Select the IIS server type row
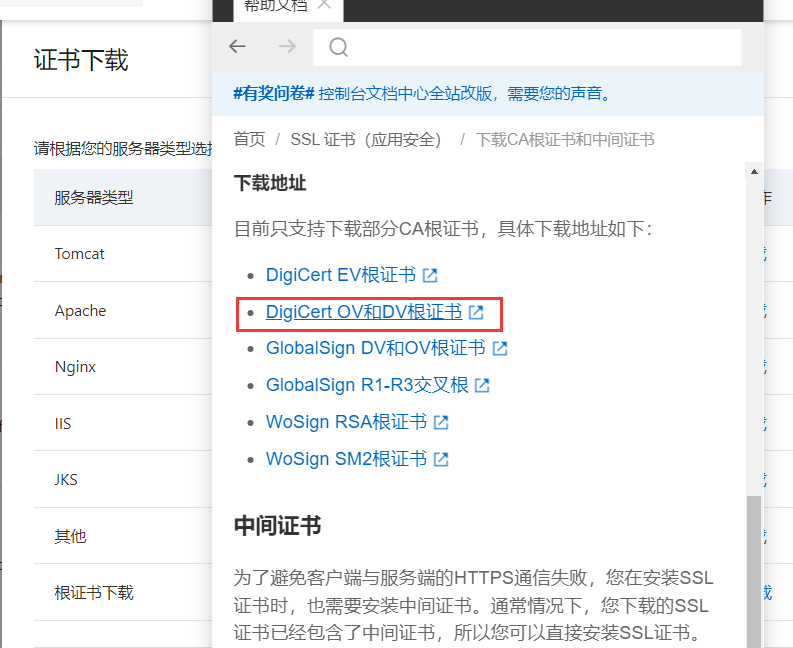Viewport: 793px width, 648px height. 123,423
